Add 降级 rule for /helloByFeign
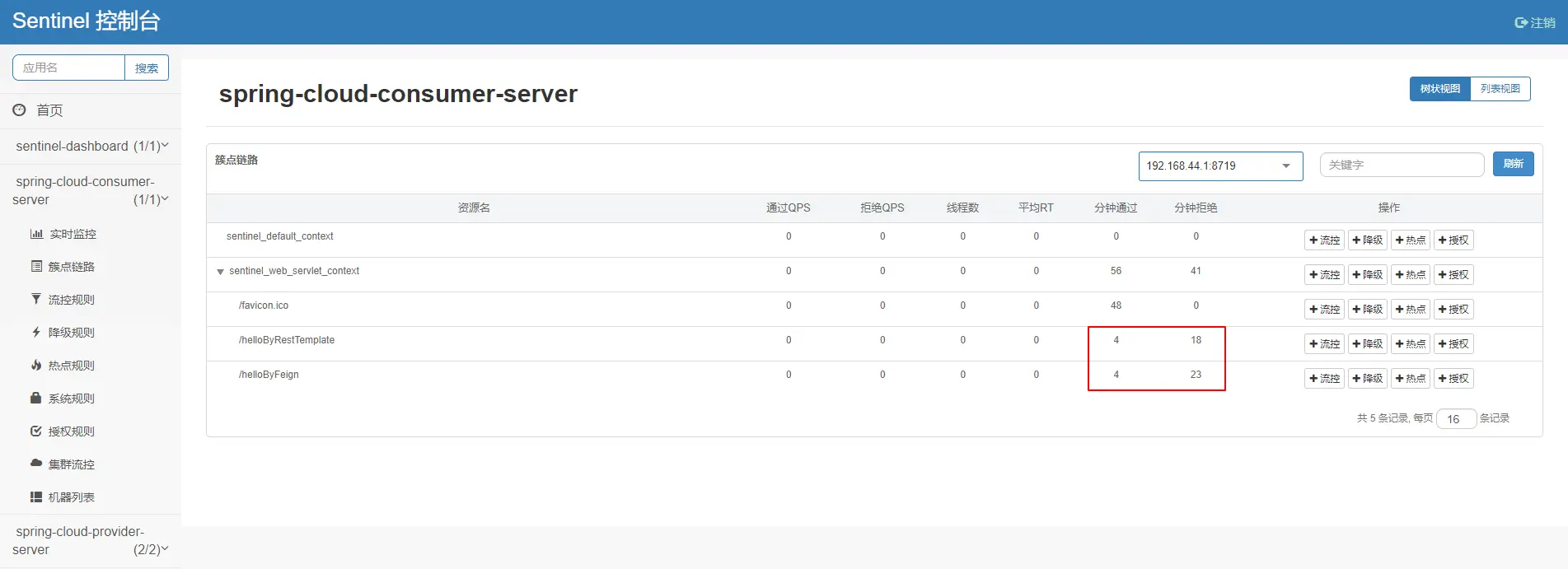 point(1367,379)
